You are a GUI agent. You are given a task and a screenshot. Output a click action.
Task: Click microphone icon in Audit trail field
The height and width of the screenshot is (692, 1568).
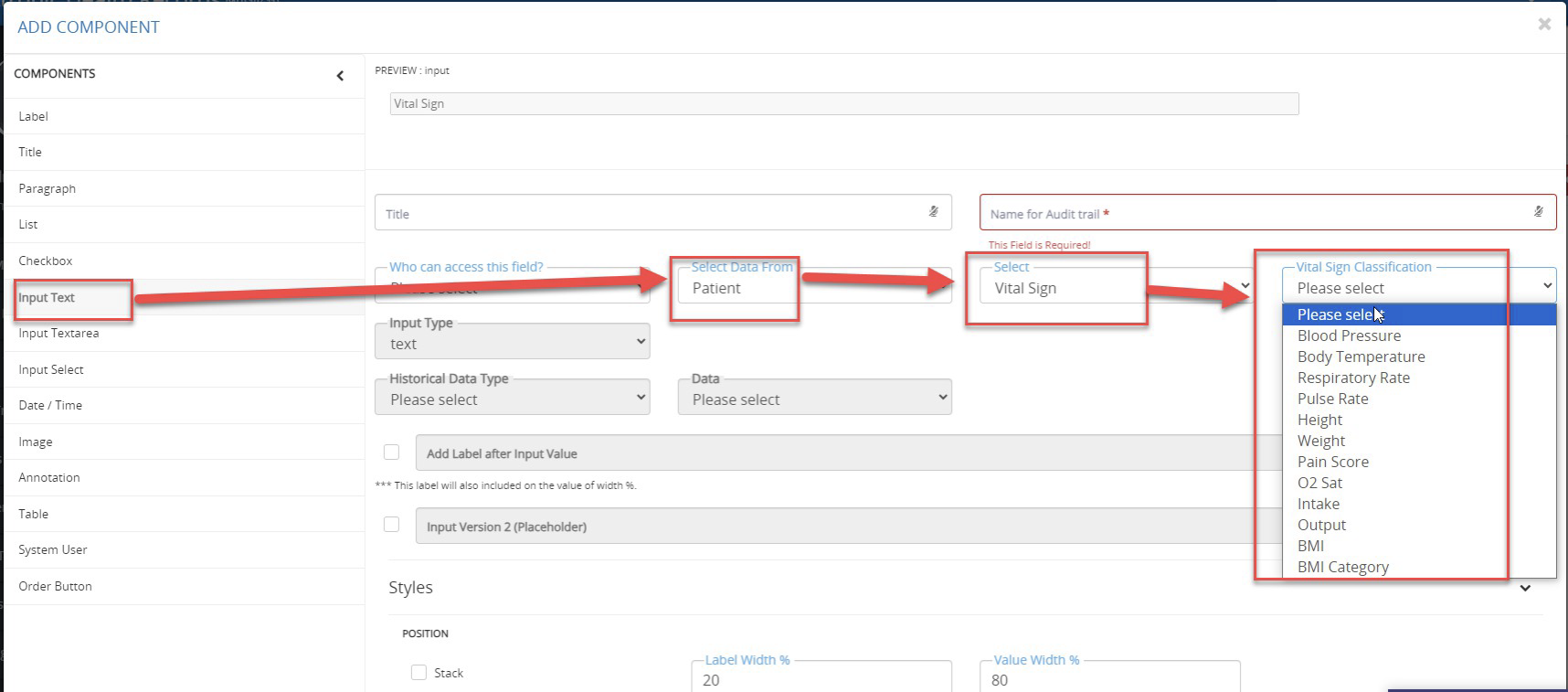click(x=1539, y=212)
